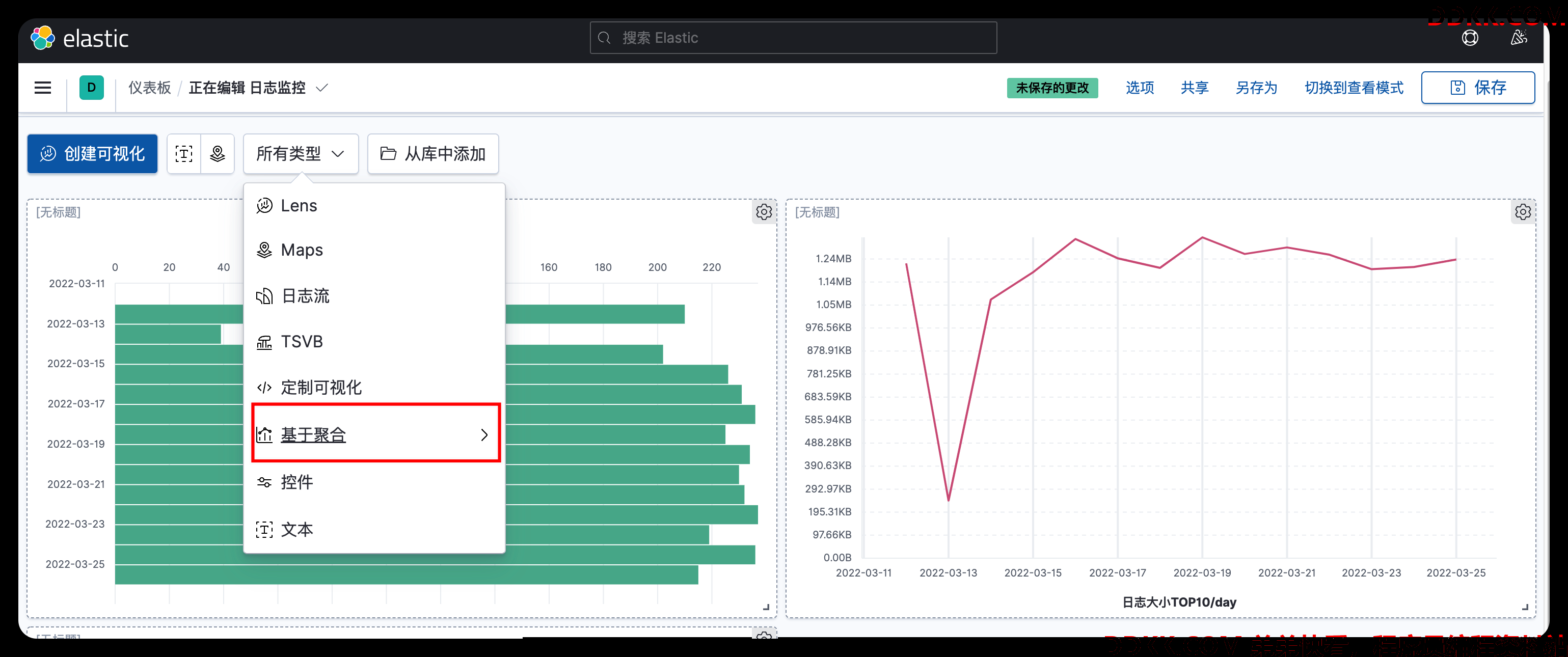
Task: Open the 所有类型 dropdown
Action: 301,154
